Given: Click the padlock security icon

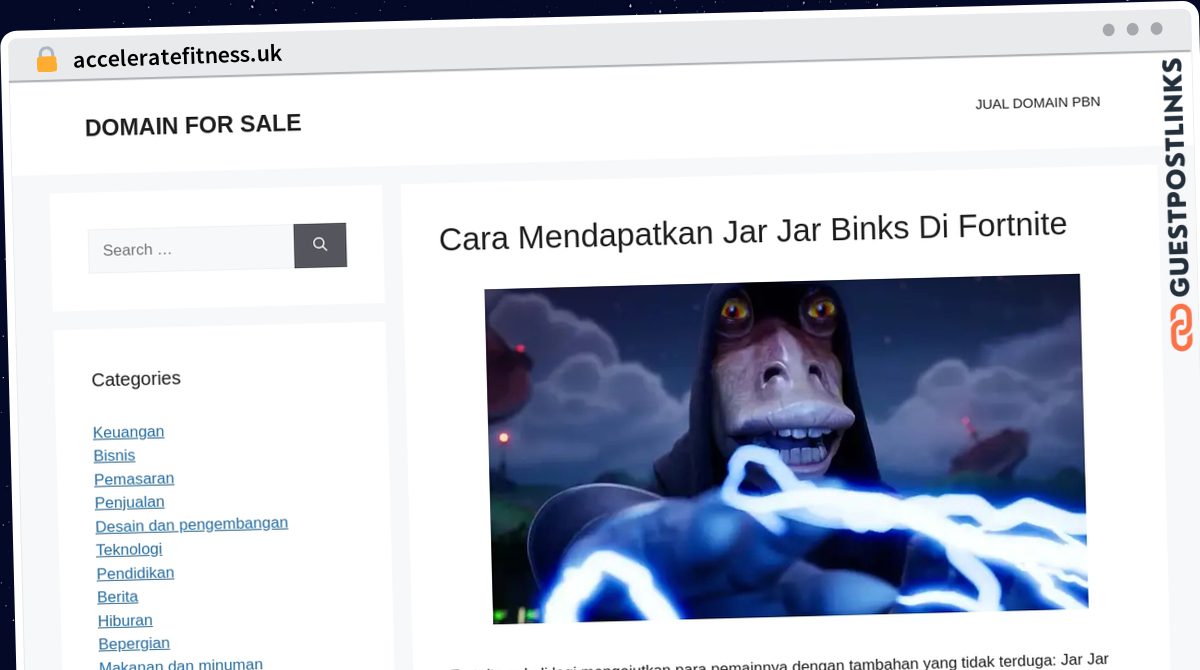Looking at the screenshot, I should click(46, 60).
